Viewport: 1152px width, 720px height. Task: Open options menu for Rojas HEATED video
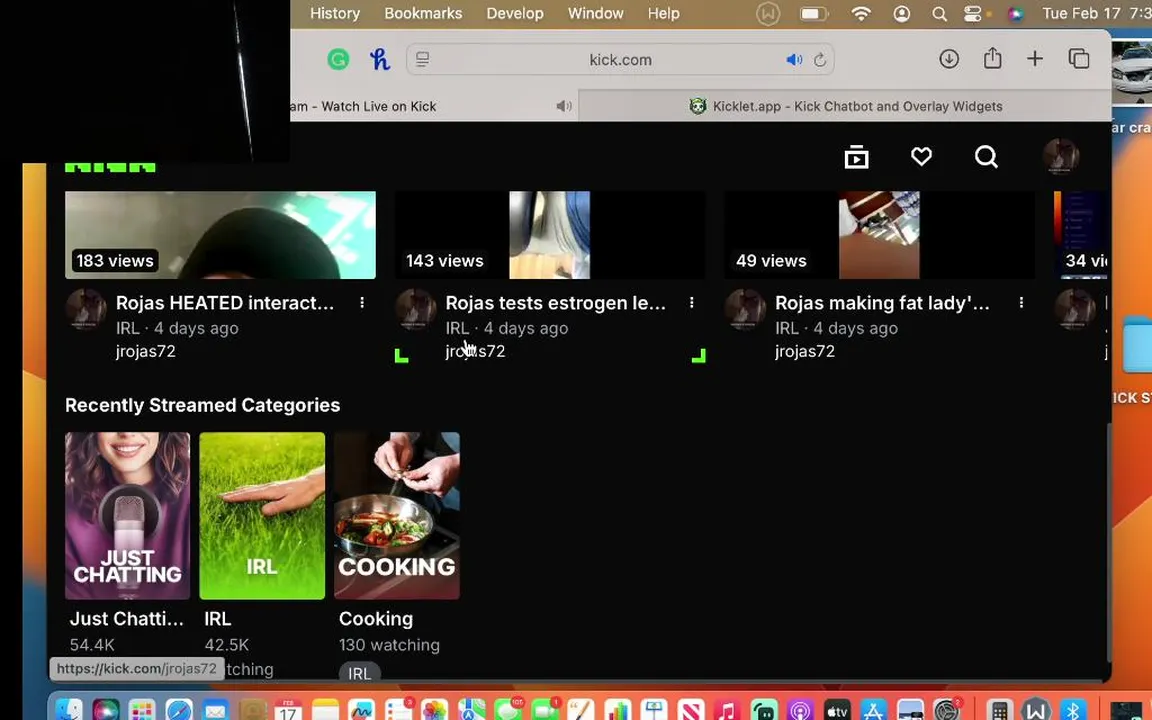coord(362,303)
